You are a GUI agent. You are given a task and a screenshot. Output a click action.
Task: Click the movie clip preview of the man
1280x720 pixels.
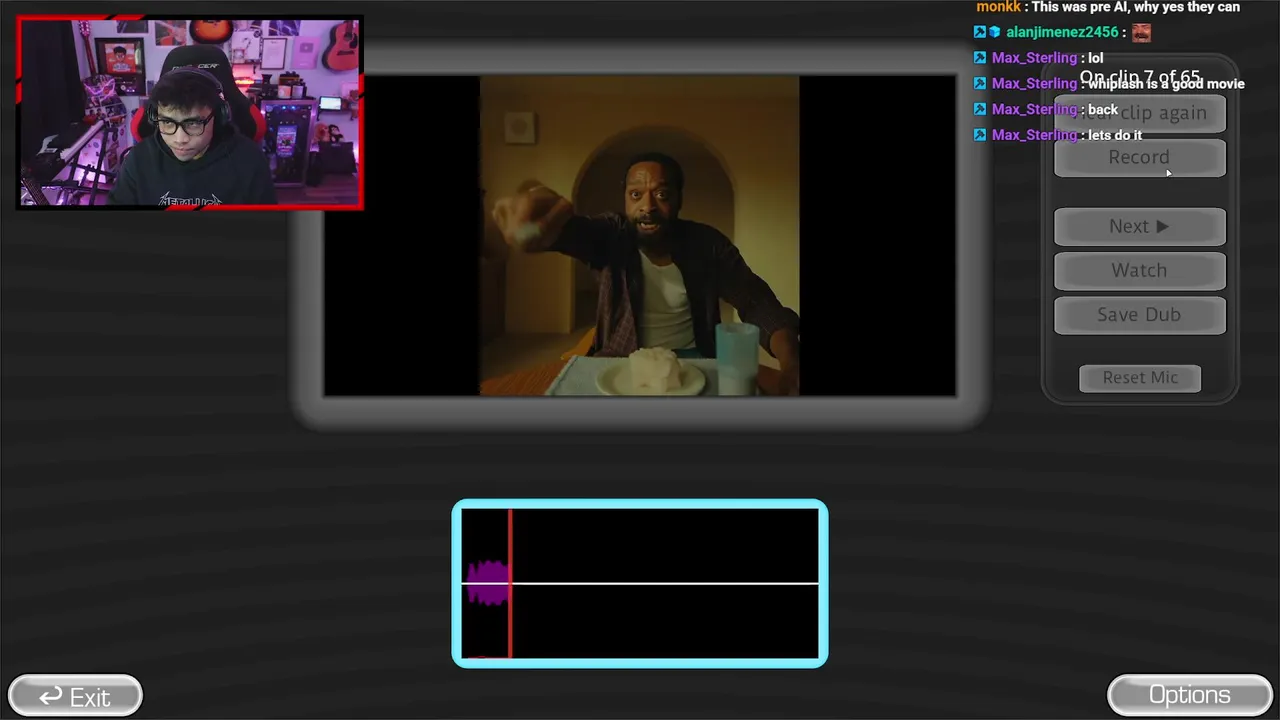tap(639, 236)
